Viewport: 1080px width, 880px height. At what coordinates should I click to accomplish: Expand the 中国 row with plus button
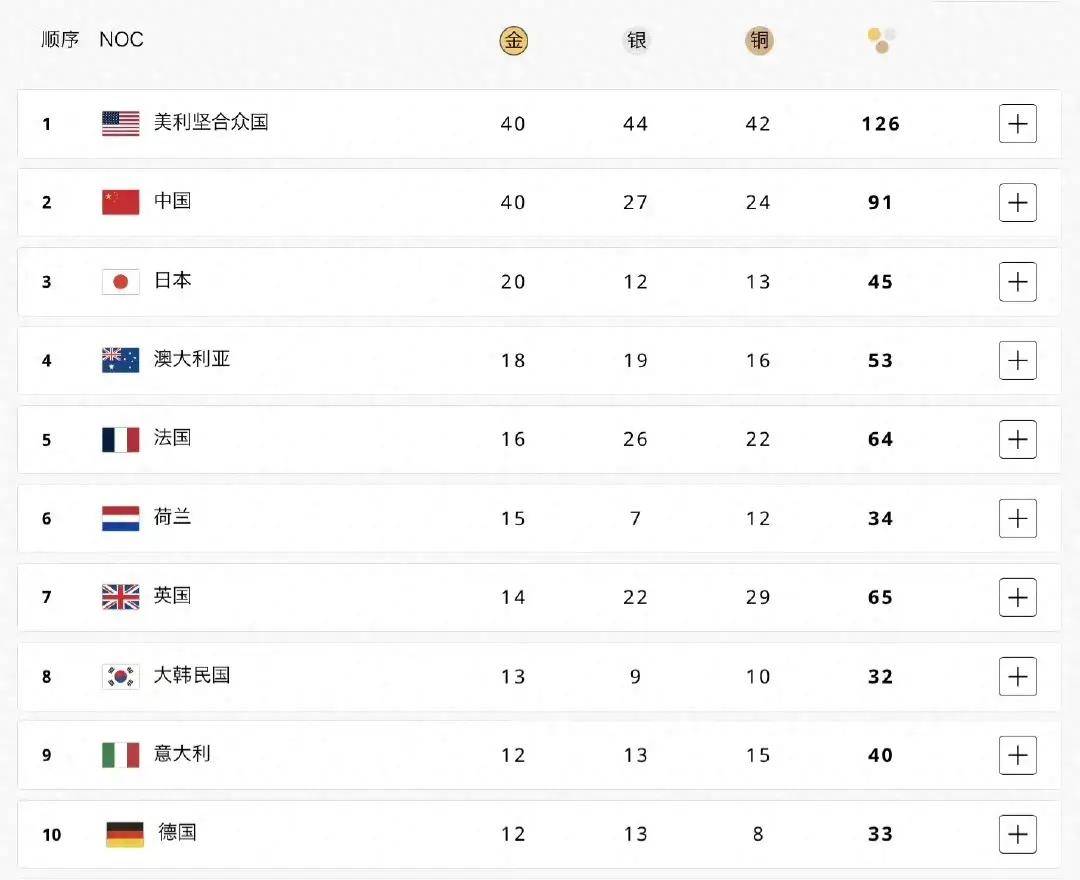point(1017,202)
